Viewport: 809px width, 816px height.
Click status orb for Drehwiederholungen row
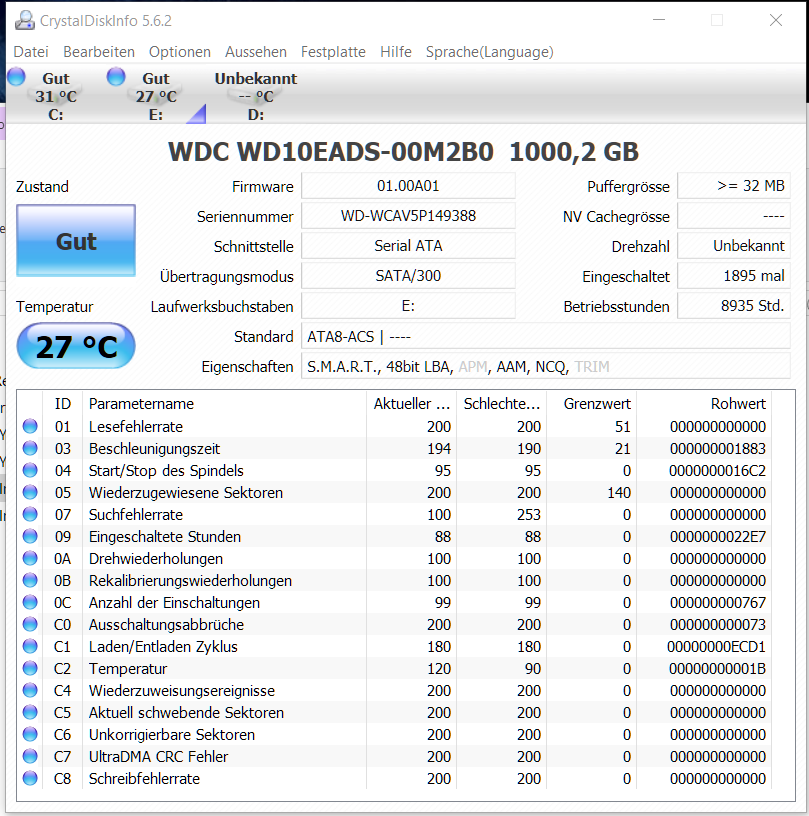[30, 558]
